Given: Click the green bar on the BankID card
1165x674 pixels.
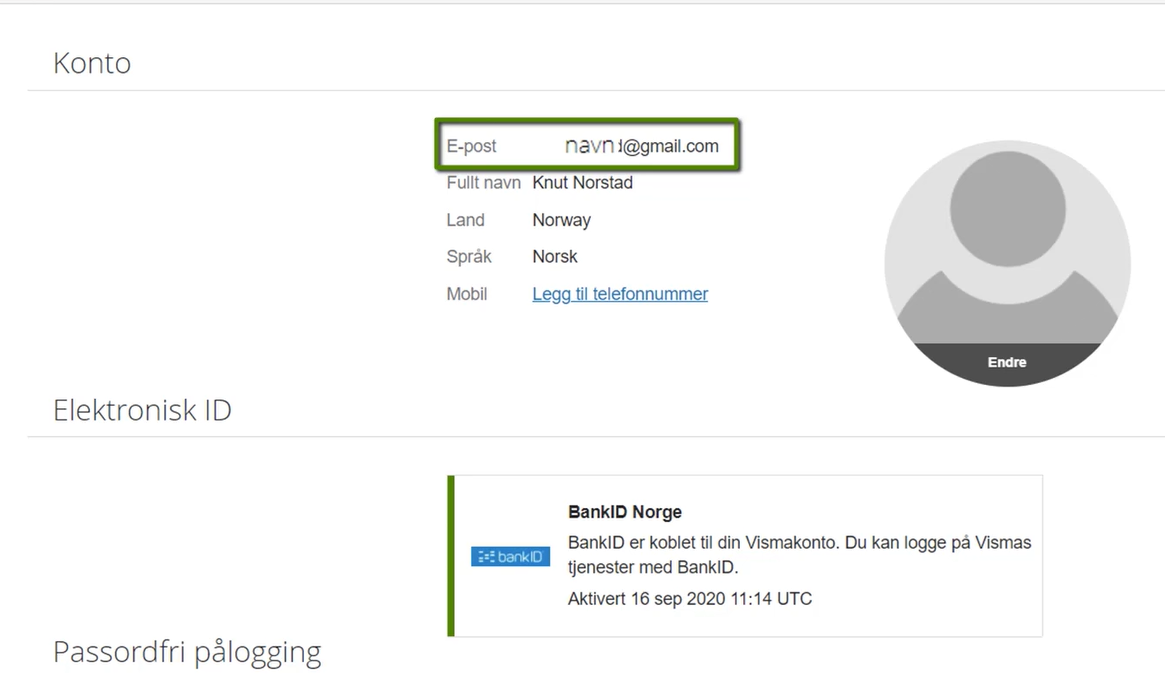Looking at the screenshot, I should pyautogui.click(x=450, y=556).
